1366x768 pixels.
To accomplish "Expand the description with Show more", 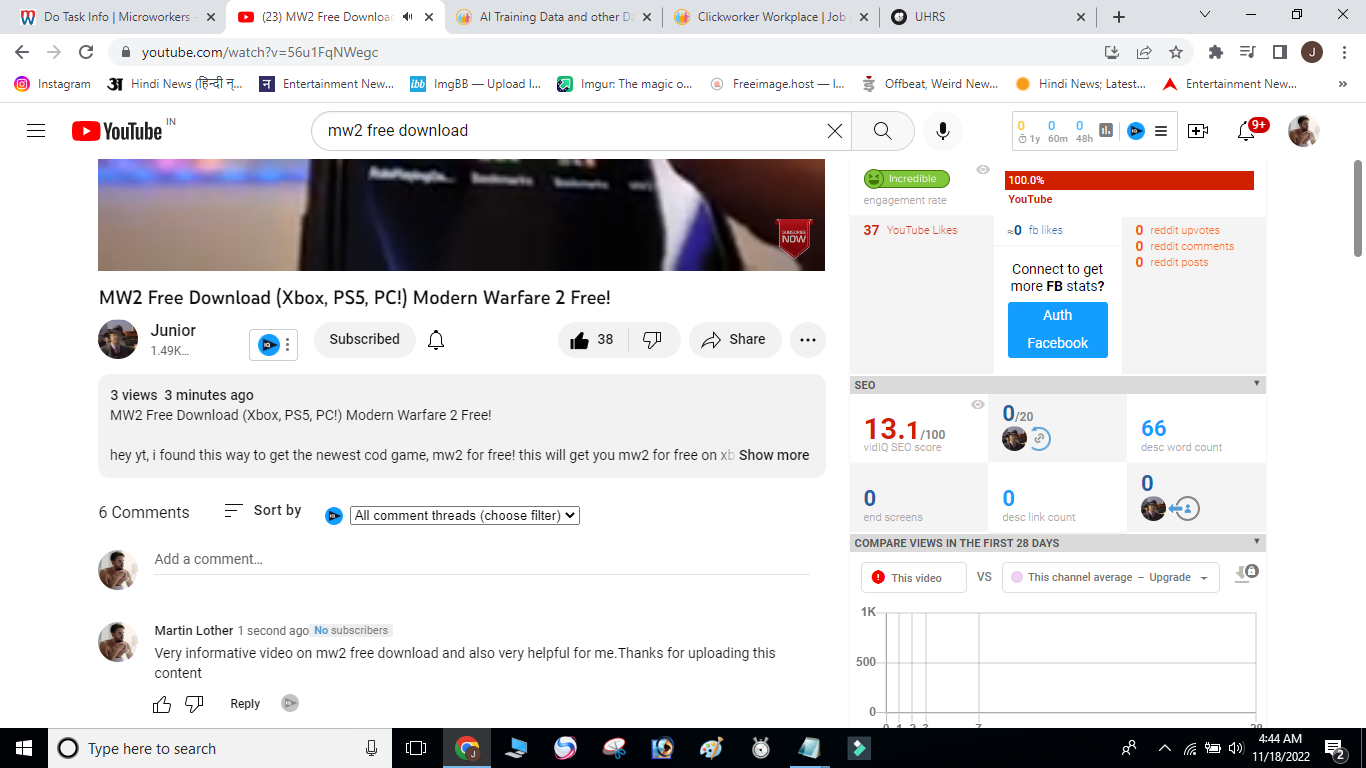I will point(774,455).
